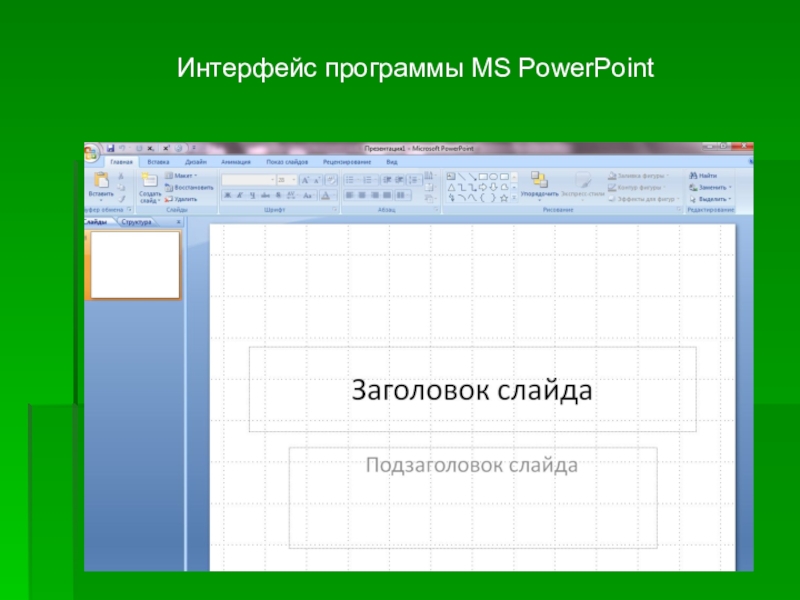
Task: Expand the shapes gallery
Action: pos(514,198)
